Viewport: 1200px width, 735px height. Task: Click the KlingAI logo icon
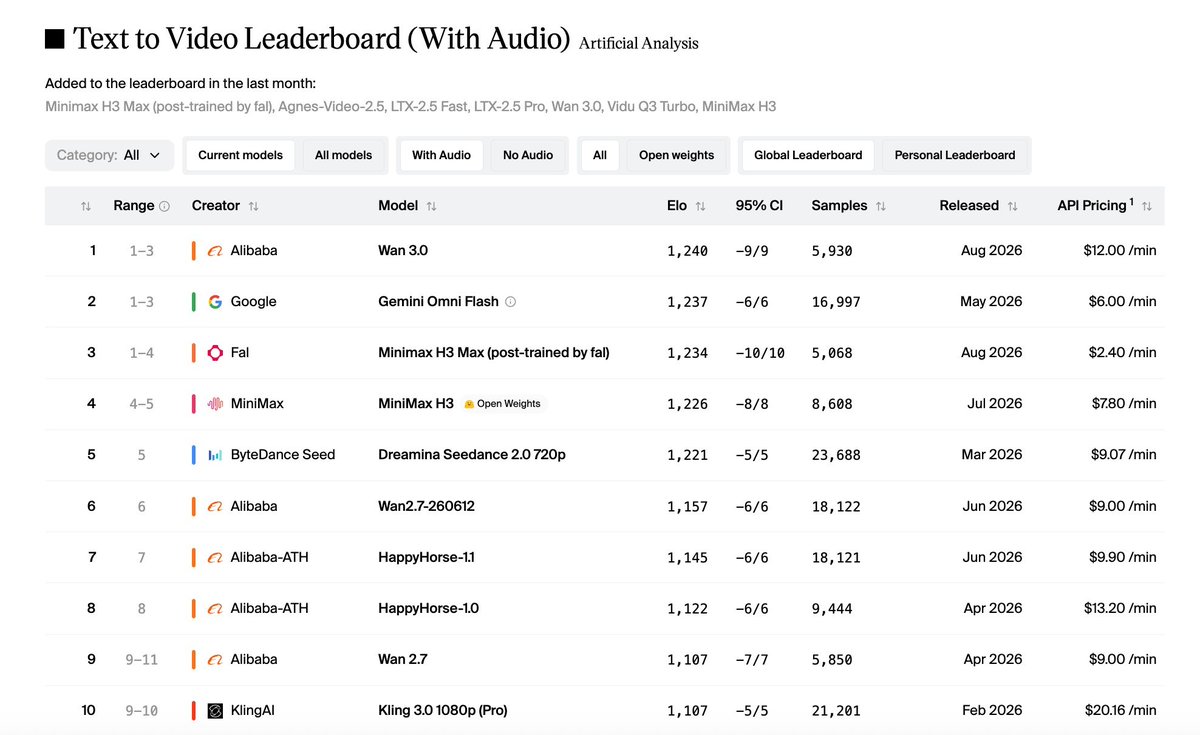coord(215,710)
